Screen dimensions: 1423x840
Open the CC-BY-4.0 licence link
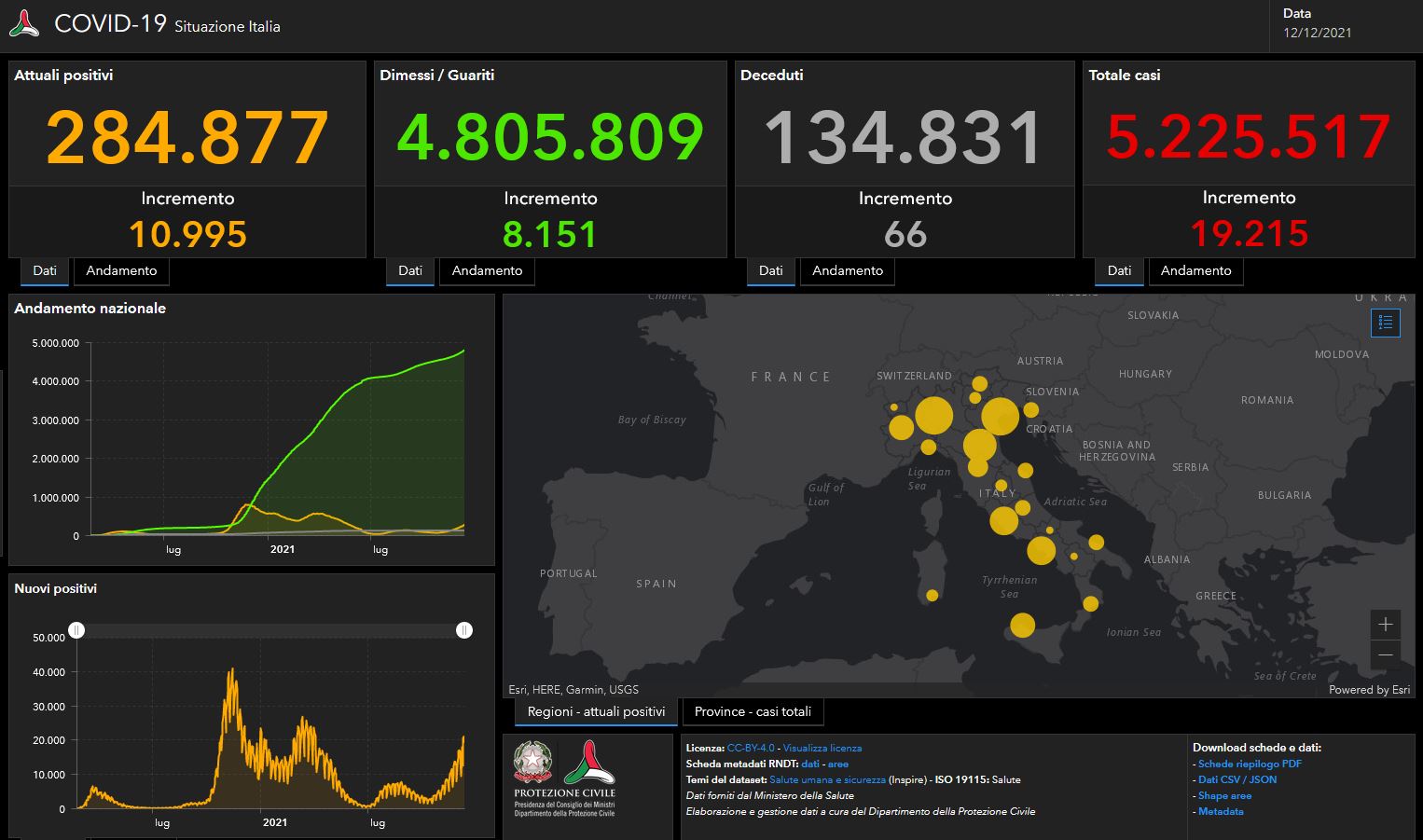coord(751,748)
